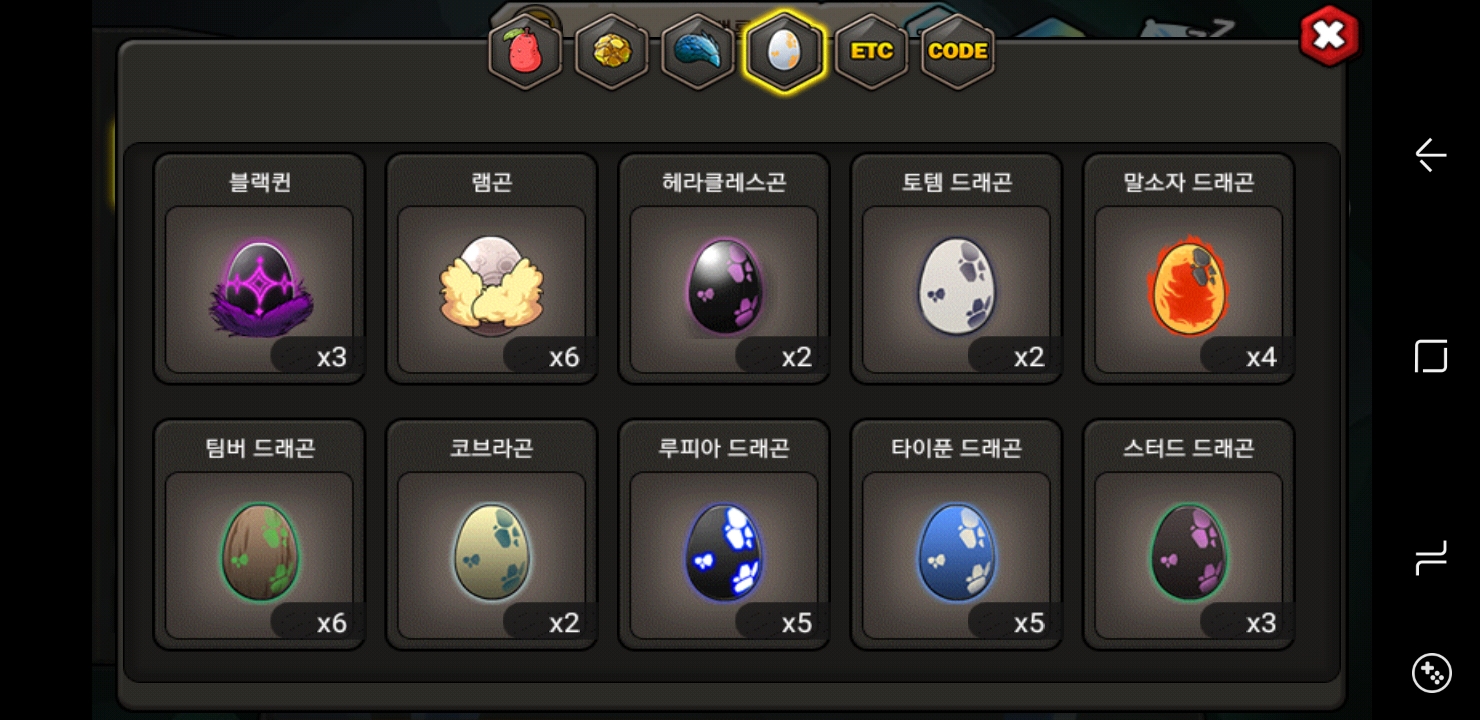The width and height of the screenshot is (1480, 720).
Task: Pick the 타이푼 드래곤 blue egg
Action: [956, 534]
